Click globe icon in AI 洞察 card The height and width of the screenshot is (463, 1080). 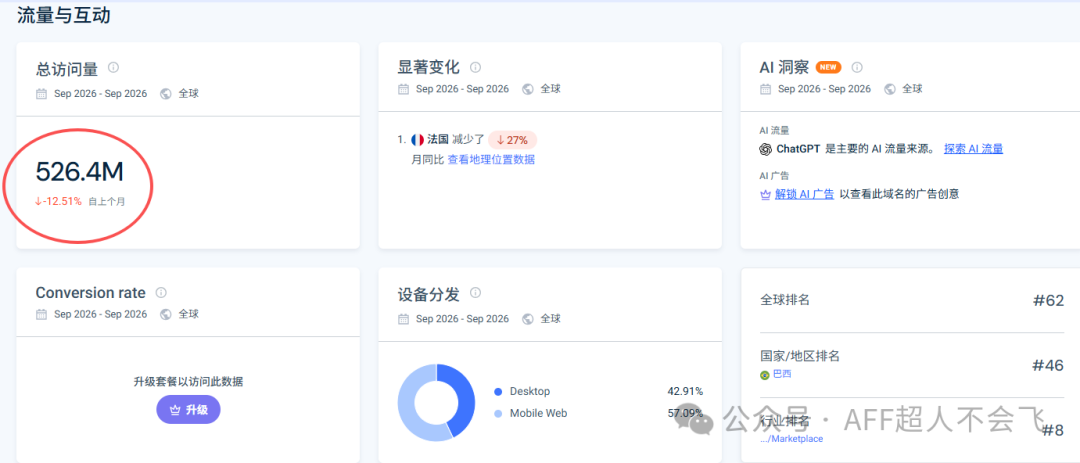click(890, 89)
